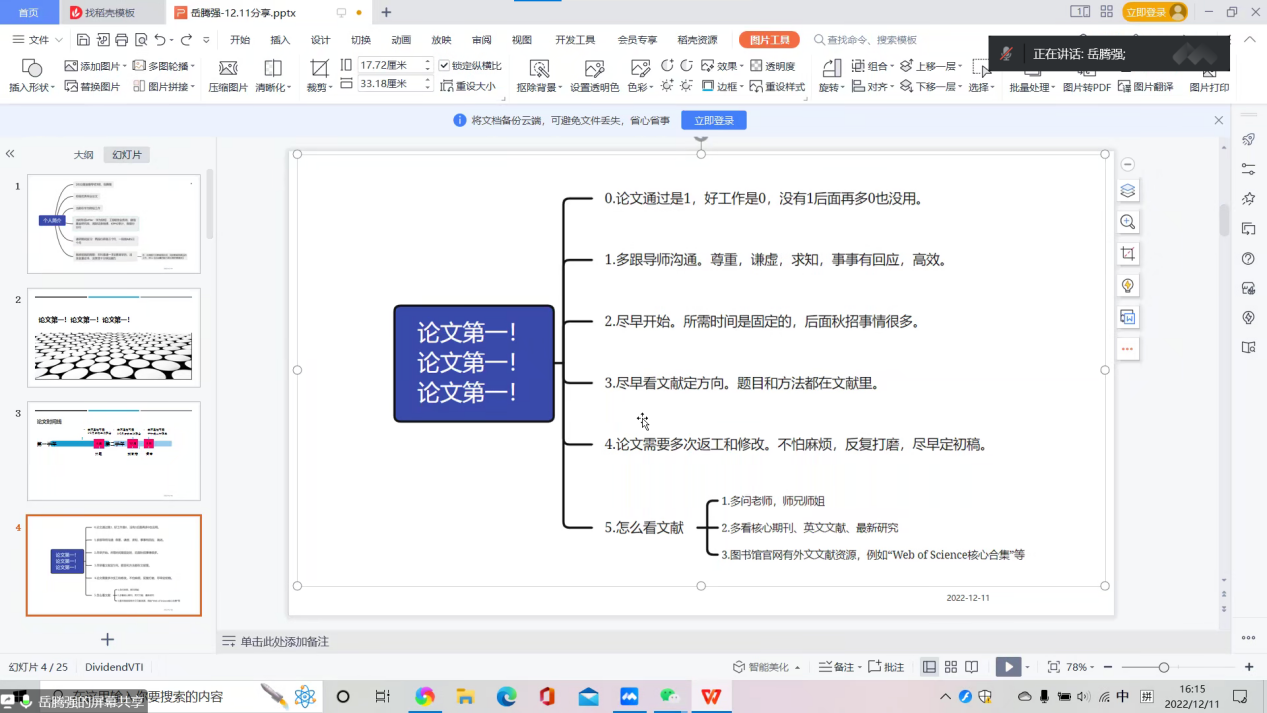Expand the 裁剪 crop dropdown
Image resolution: width=1267 pixels, height=713 pixels.
pos(319,87)
